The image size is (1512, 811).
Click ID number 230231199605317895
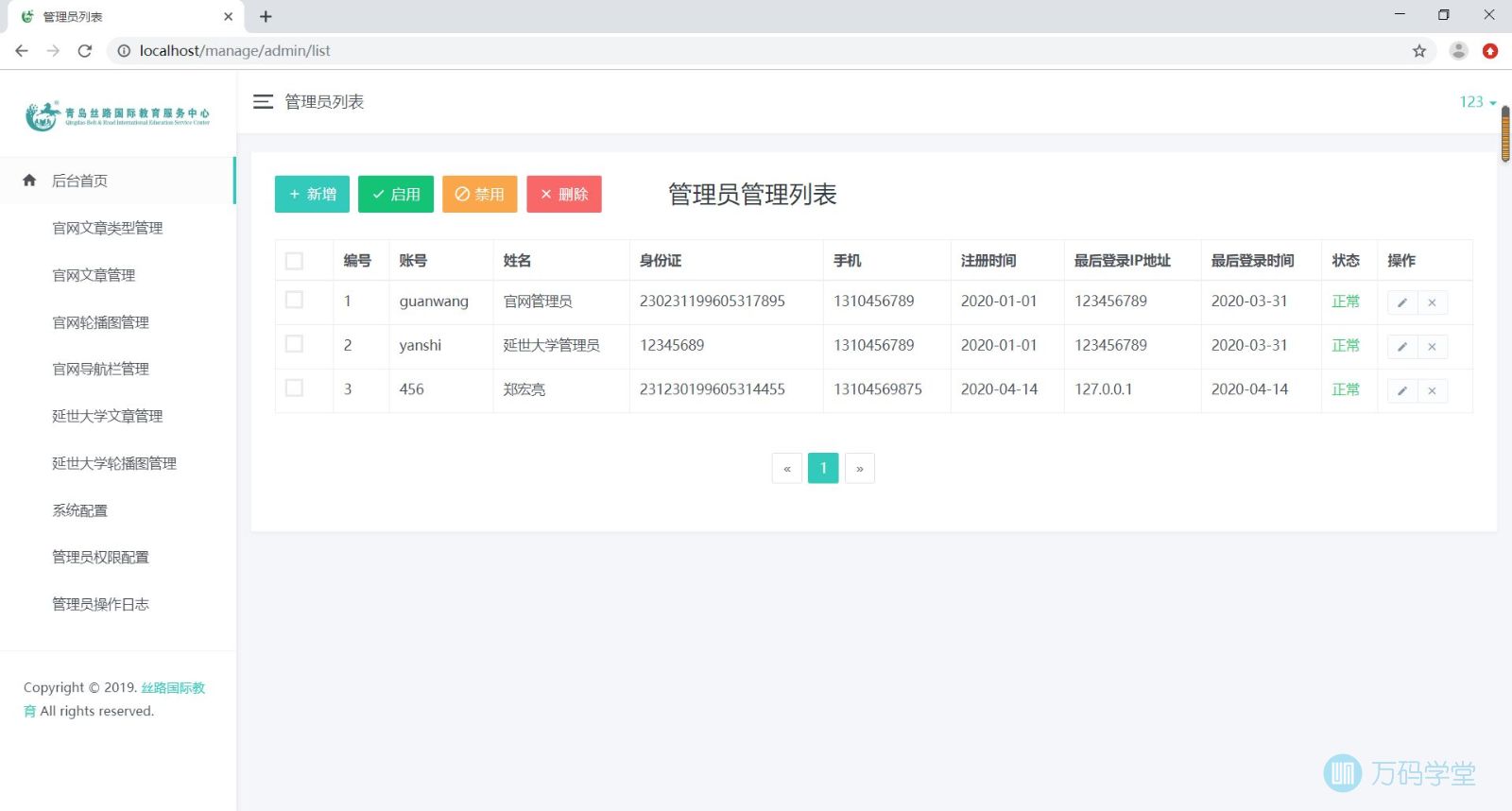(x=713, y=302)
